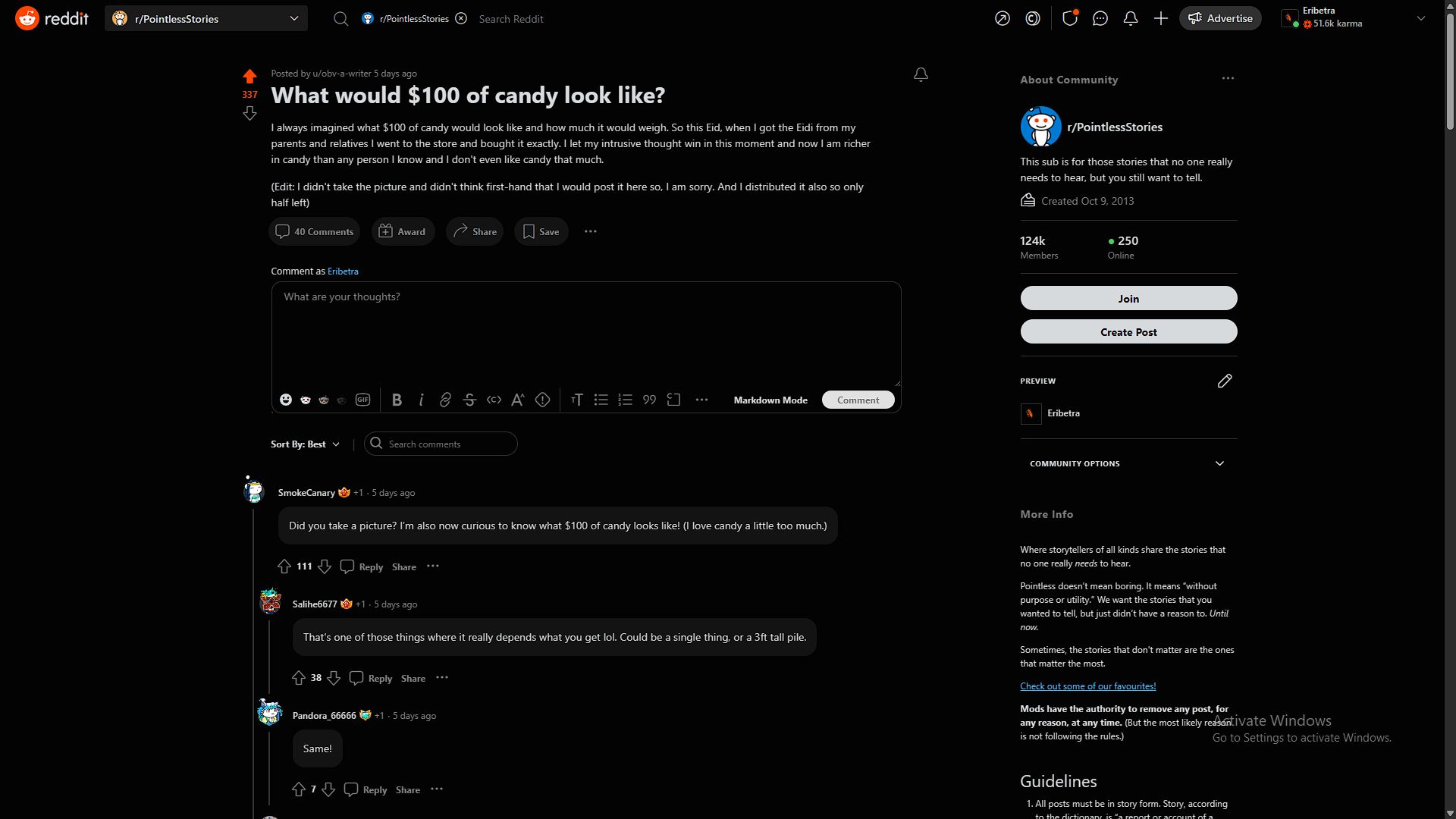Click the Reddit home icon logo
The width and height of the screenshot is (1456, 819).
[25, 18]
